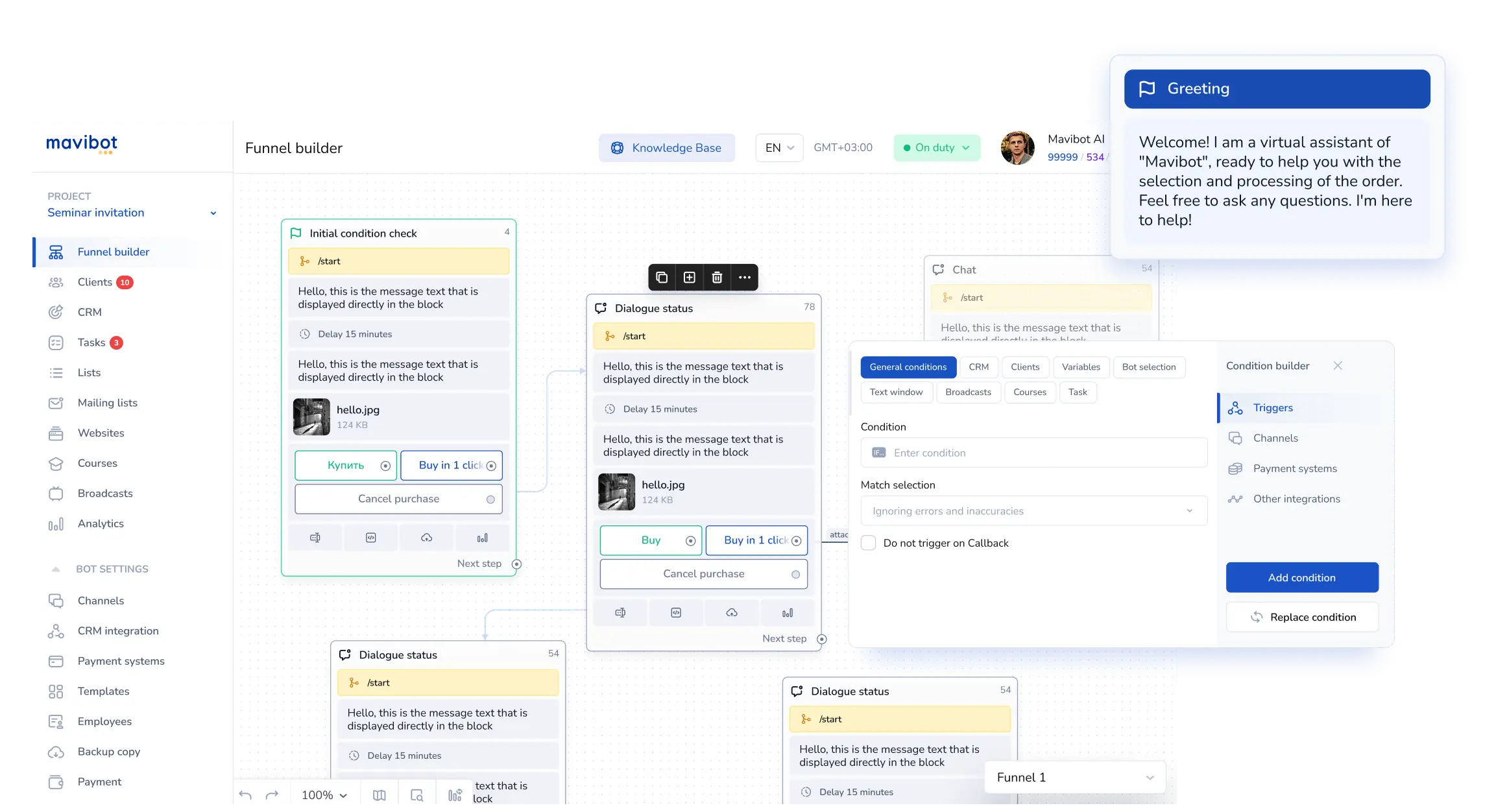The image size is (1496, 812).
Task: Open the Match selection dropdown
Action: pyautogui.click(x=1033, y=511)
